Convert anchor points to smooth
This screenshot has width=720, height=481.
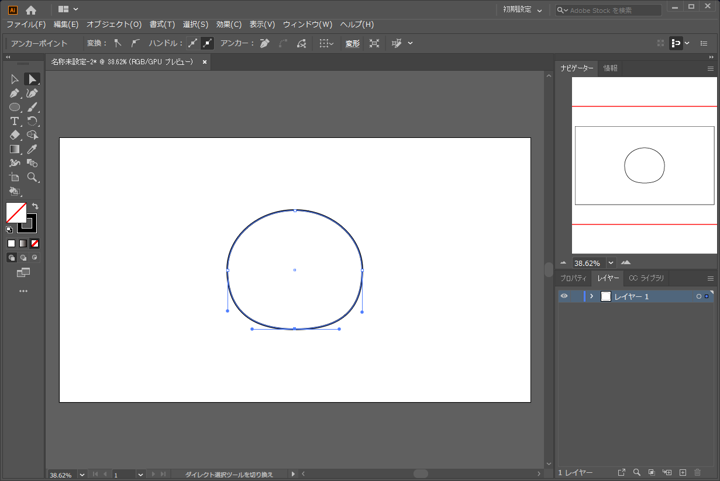pyautogui.click(x=135, y=43)
